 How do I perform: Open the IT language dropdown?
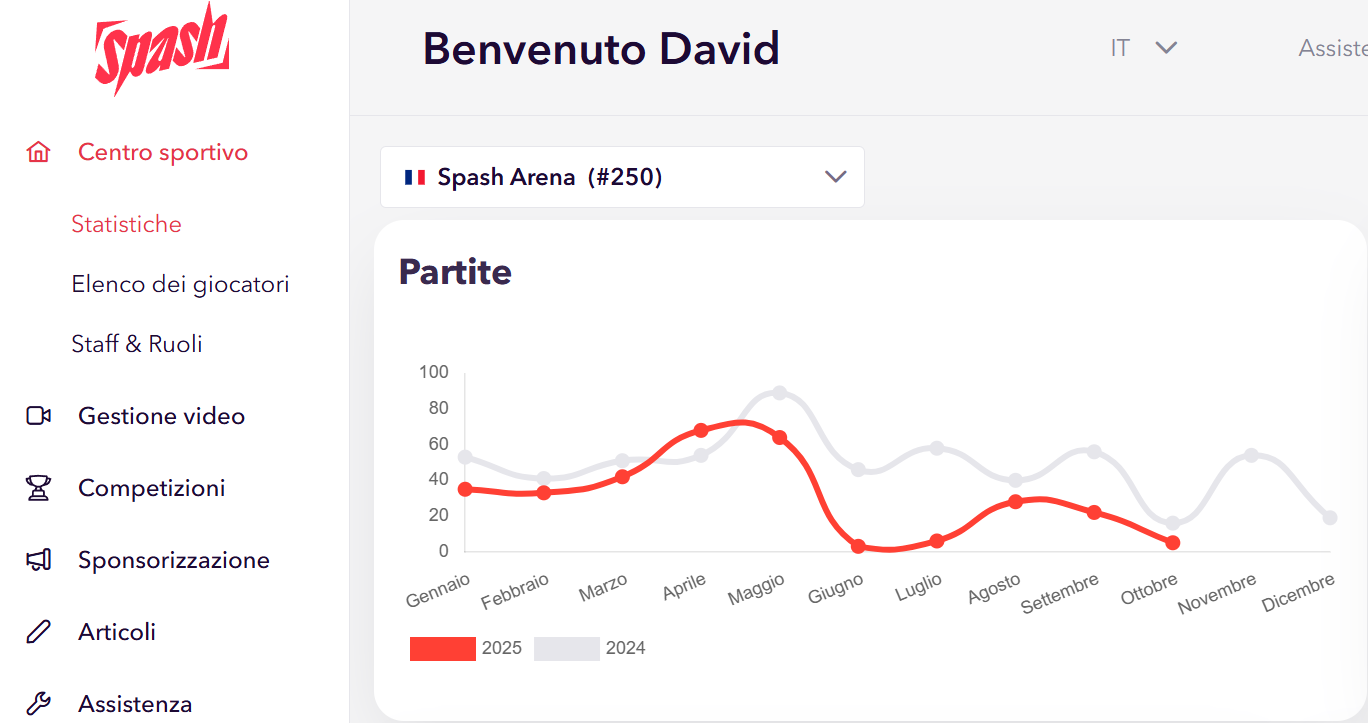[1120, 48]
